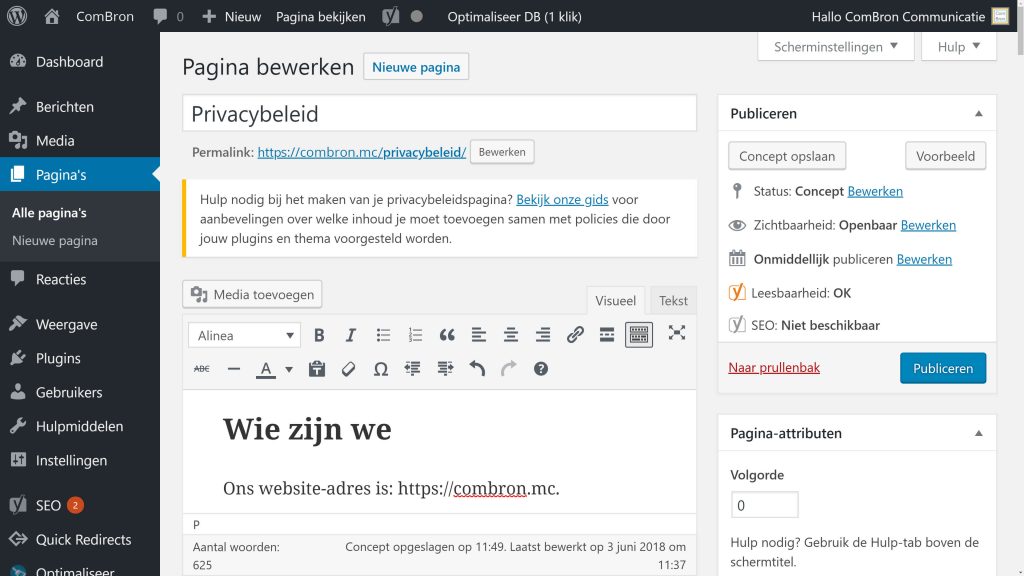The height and width of the screenshot is (576, 1024).
Task: Insert a hyperlink via the link icon
Action: (575, 335)
